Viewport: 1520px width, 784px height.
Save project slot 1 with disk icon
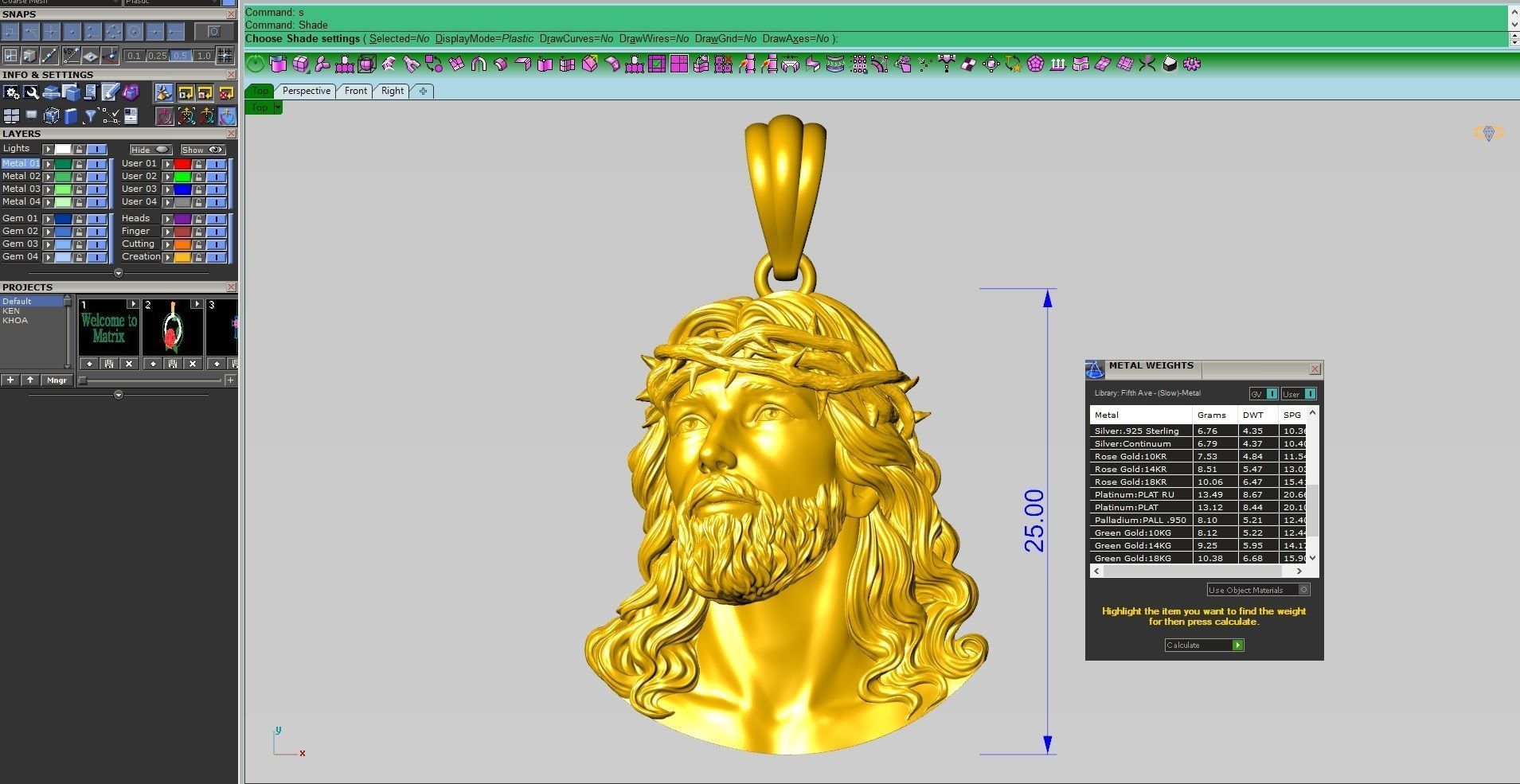pos(109,364)
